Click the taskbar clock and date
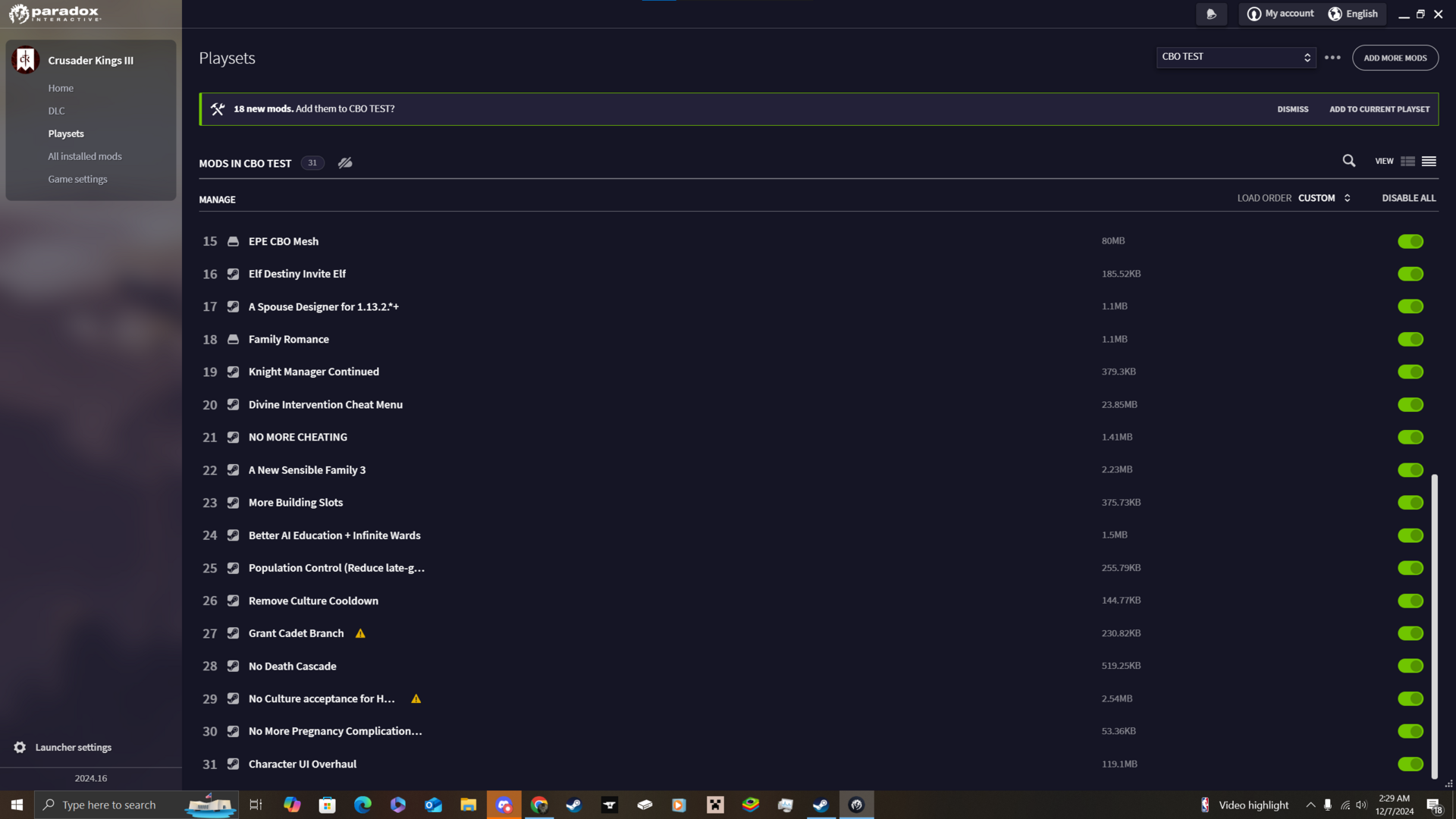Viewport: 1456px width, 819px height. click(x=1395, y=805)
